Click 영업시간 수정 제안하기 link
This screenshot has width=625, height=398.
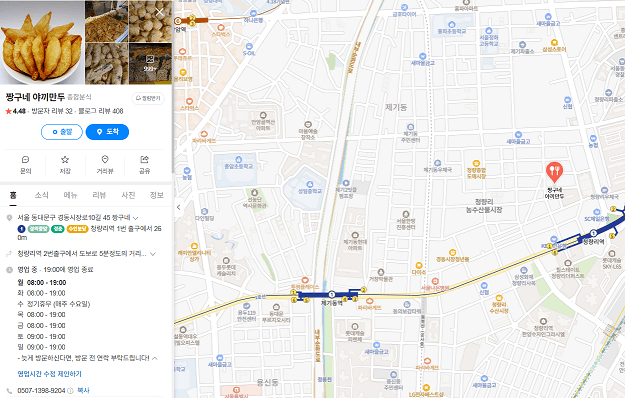click(x=49, y=374)
